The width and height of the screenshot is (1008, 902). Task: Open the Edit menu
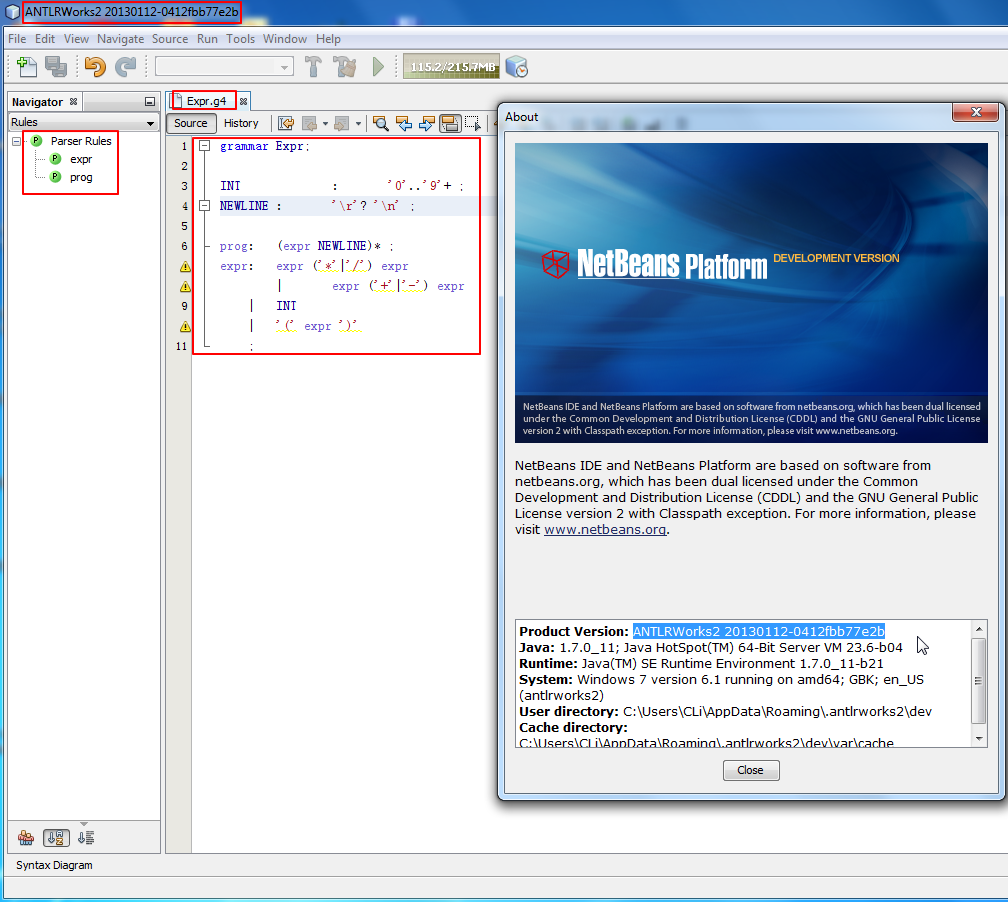tap(45, 39)
